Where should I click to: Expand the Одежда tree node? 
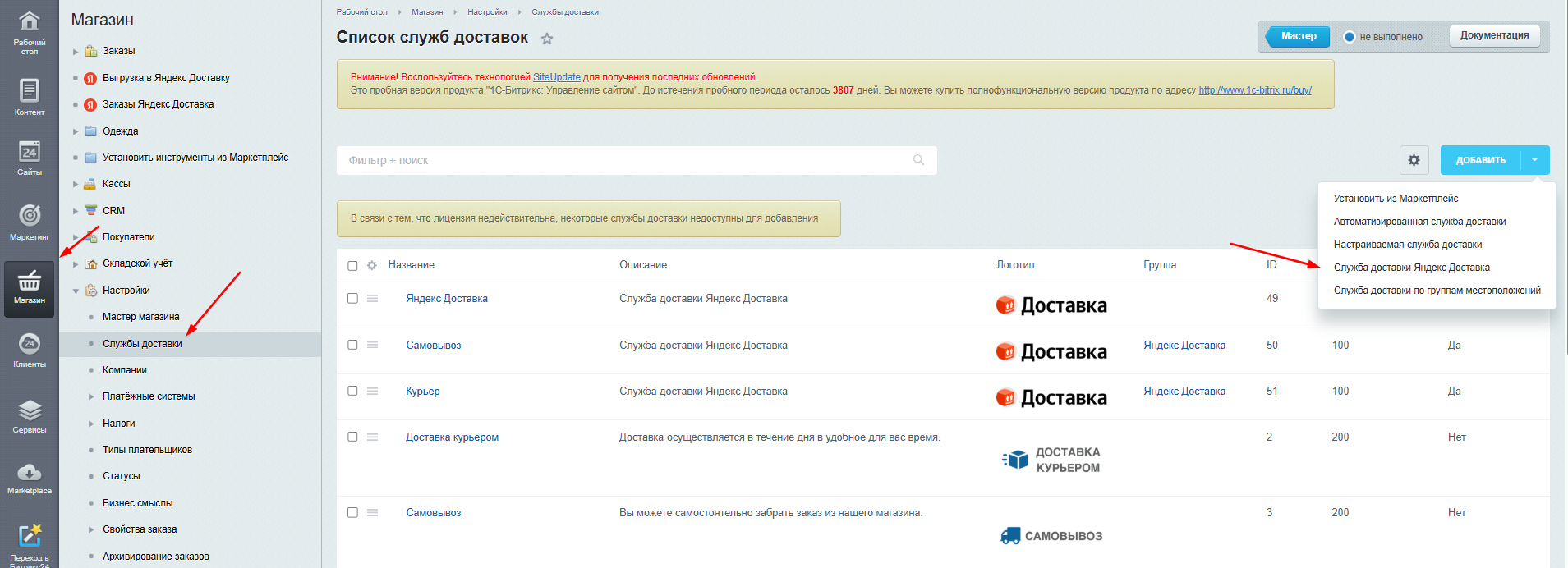pos(76,131)
